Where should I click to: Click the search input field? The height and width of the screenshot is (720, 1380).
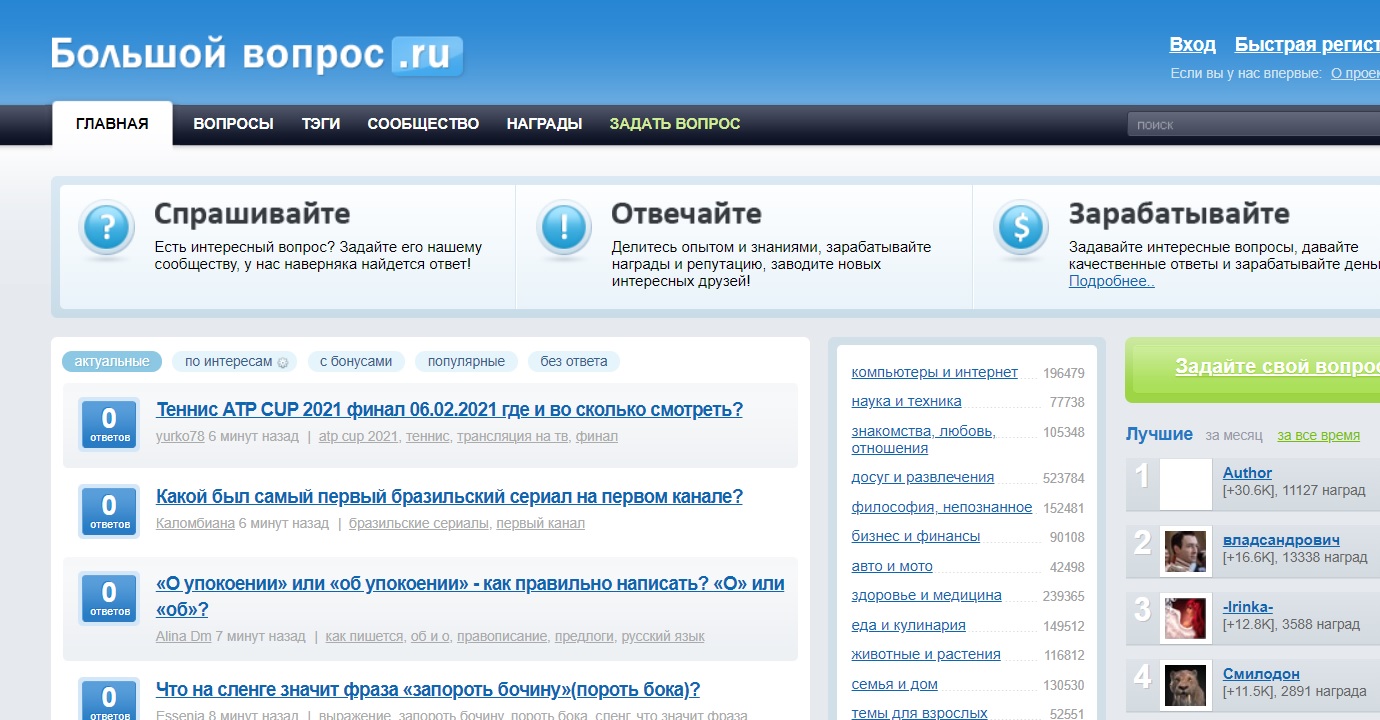(1254, 125)
